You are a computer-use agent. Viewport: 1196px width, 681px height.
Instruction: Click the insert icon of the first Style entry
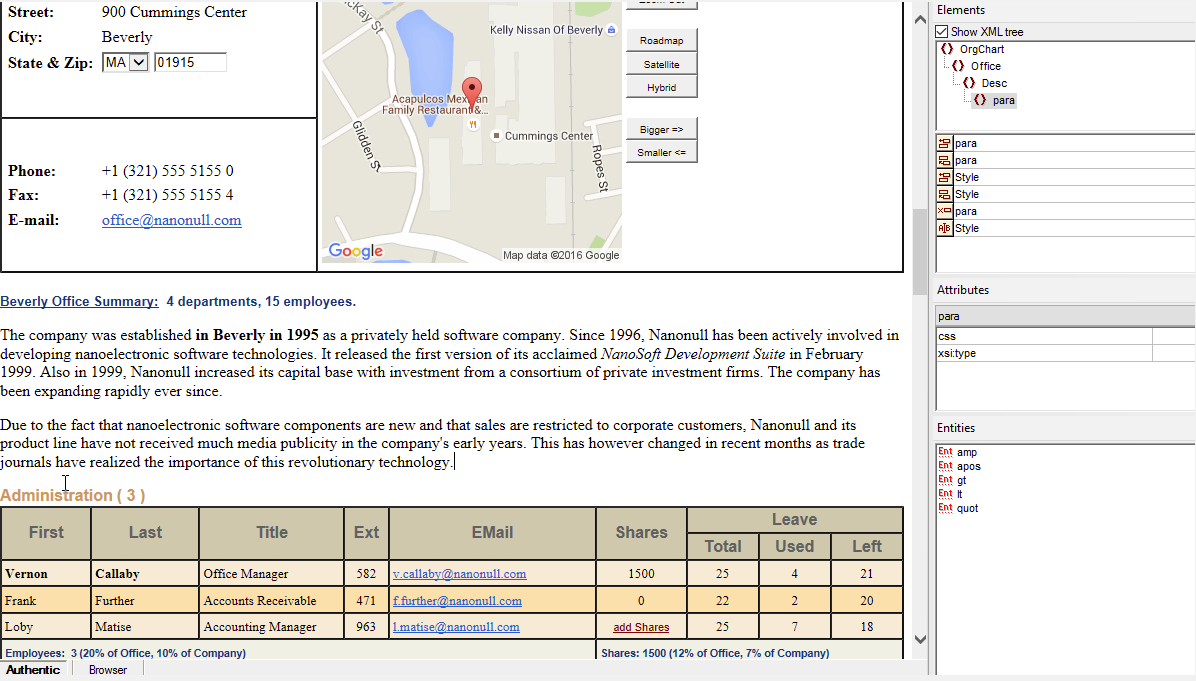(944, 177)
